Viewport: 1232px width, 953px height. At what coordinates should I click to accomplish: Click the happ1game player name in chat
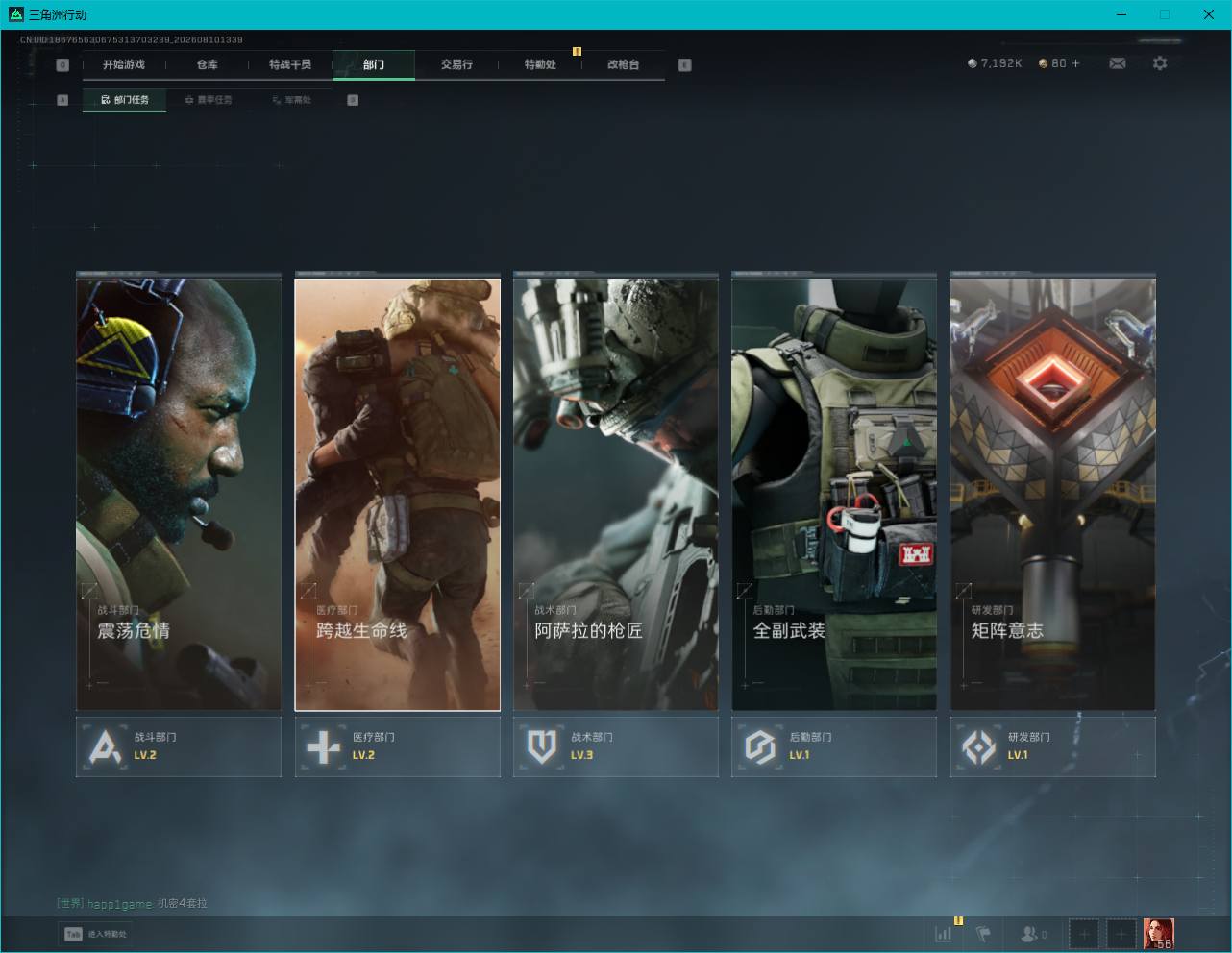120,903
